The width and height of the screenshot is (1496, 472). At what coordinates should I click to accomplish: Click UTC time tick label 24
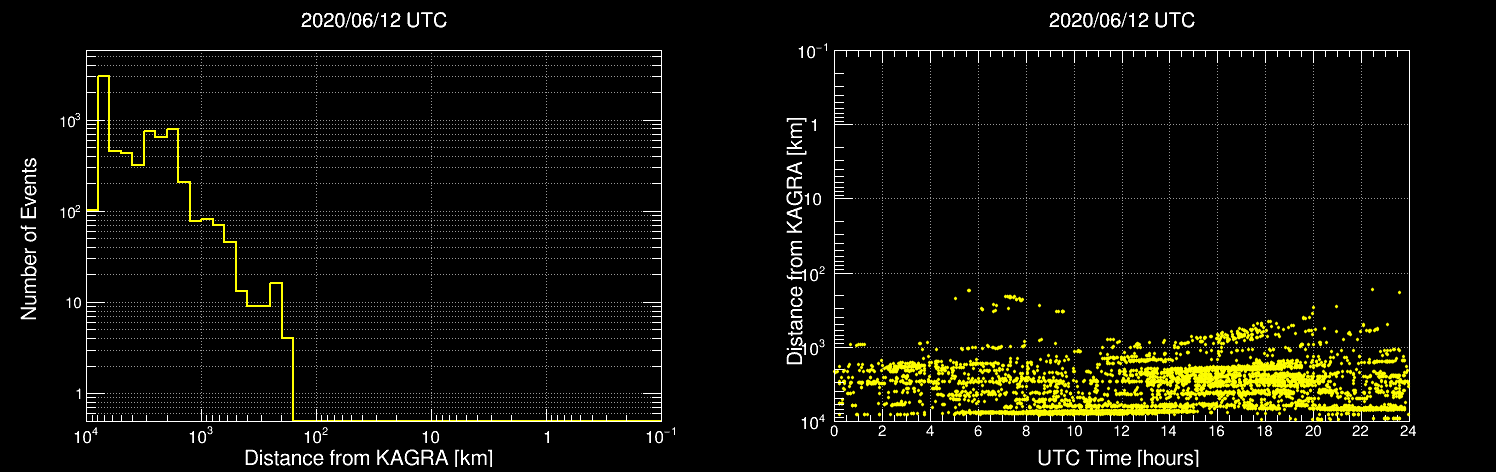pyautogui.click(x=1408, y=431)
